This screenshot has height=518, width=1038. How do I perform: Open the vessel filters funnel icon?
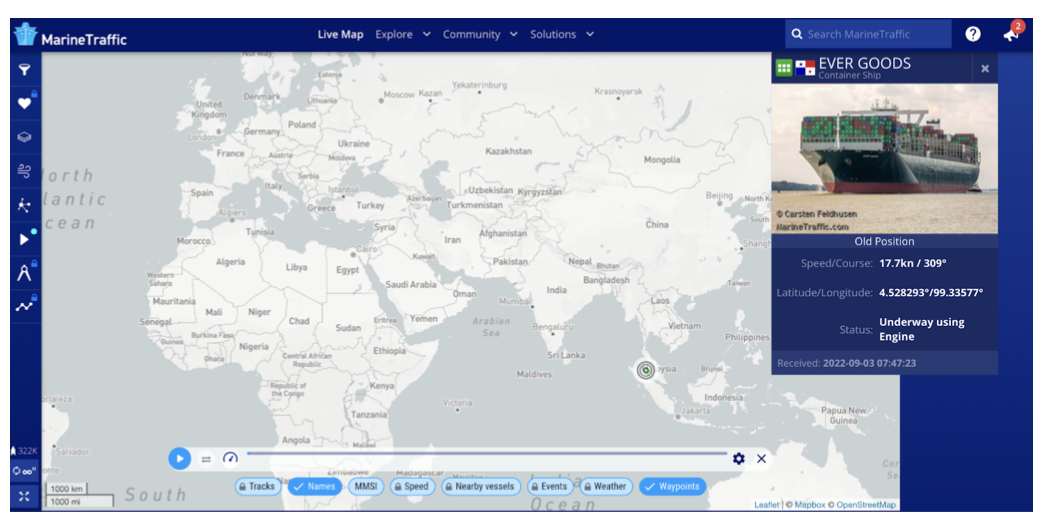pyautogui.click(x=24, y=70)
